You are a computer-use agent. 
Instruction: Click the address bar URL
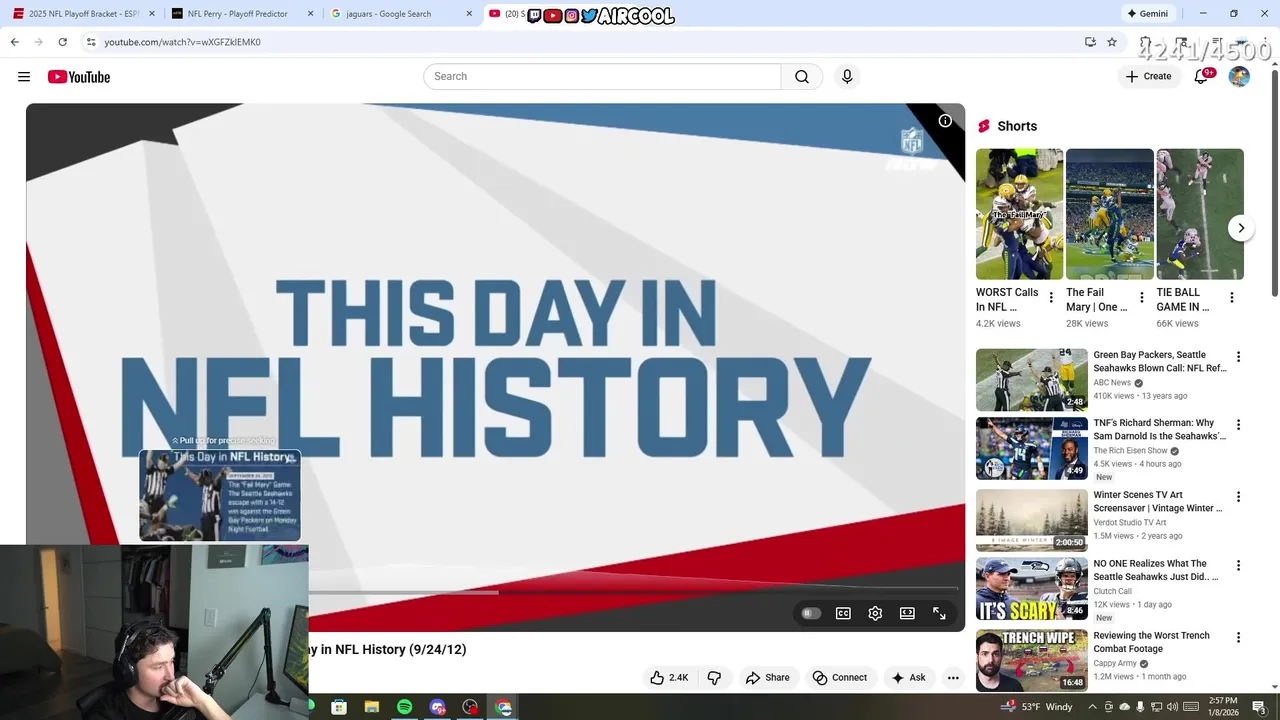click(x=182, y=42)
